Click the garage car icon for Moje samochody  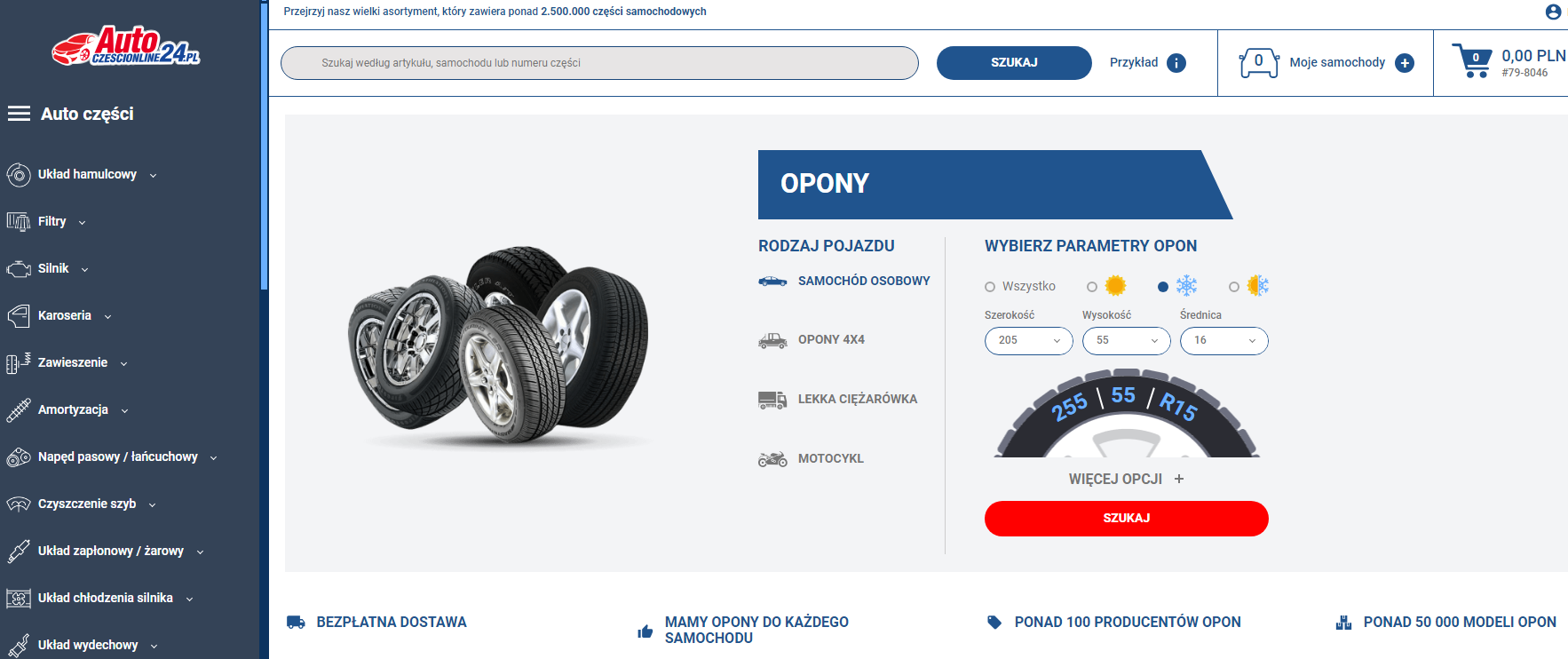click(x=1259, y=63)
